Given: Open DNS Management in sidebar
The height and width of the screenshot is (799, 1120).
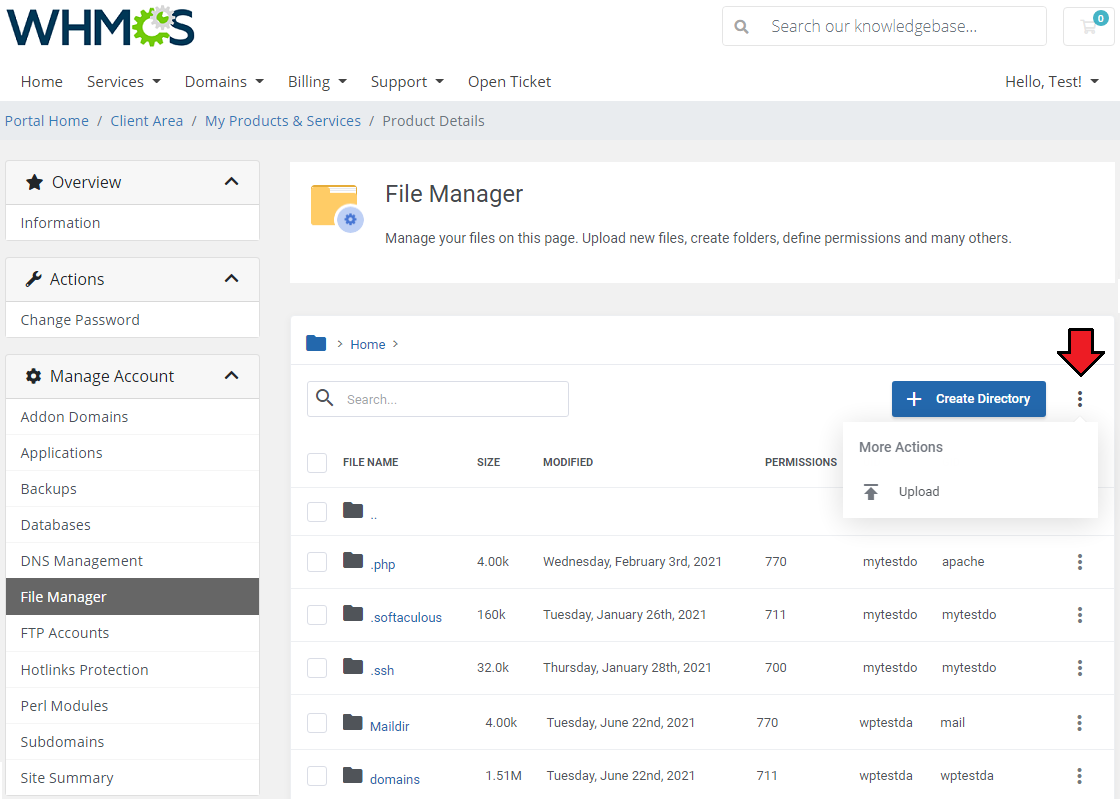Looking at the screenshot, I should click(132, 561).
